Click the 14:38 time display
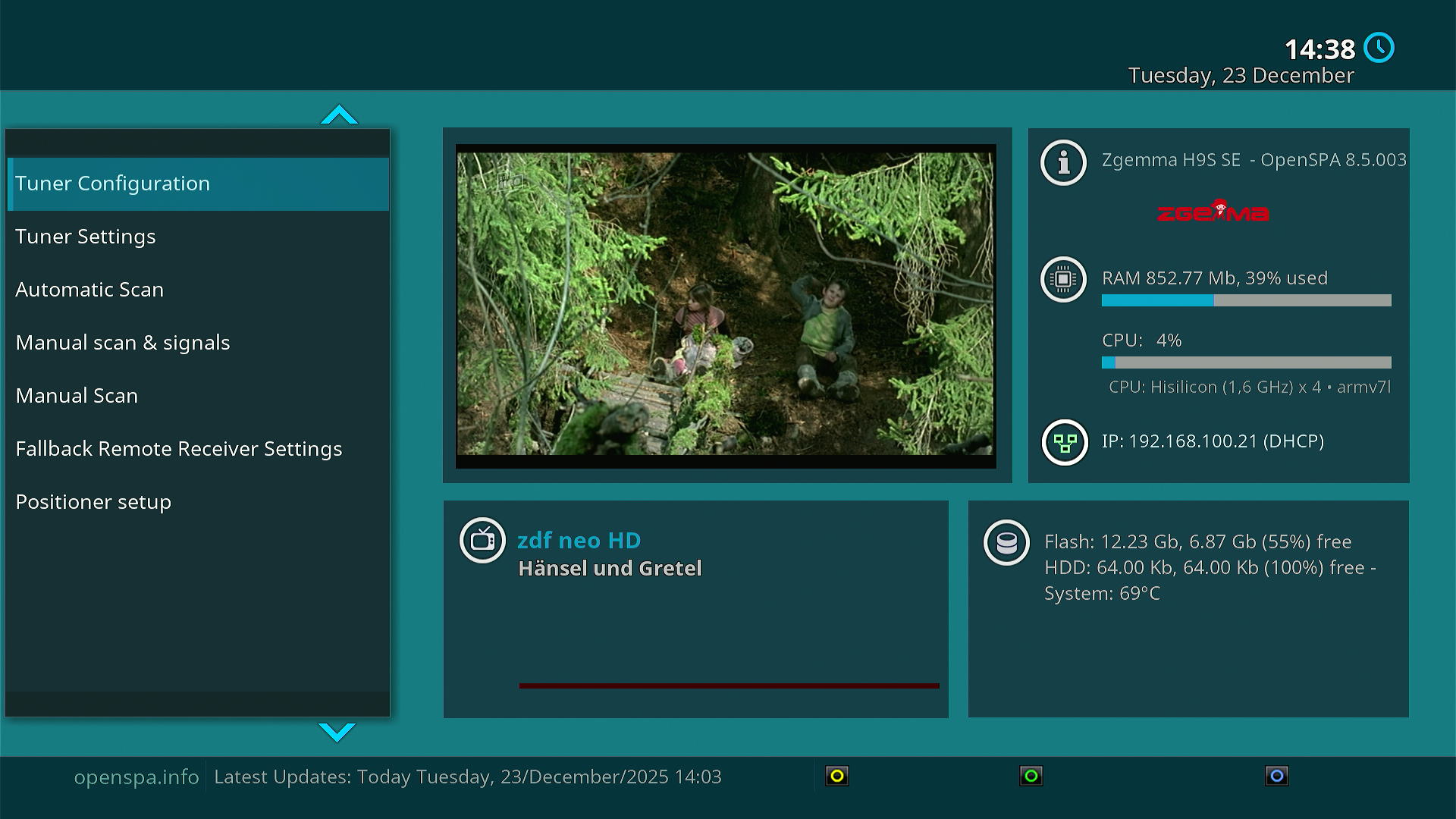1456x819 pixels. [1319, 49]
